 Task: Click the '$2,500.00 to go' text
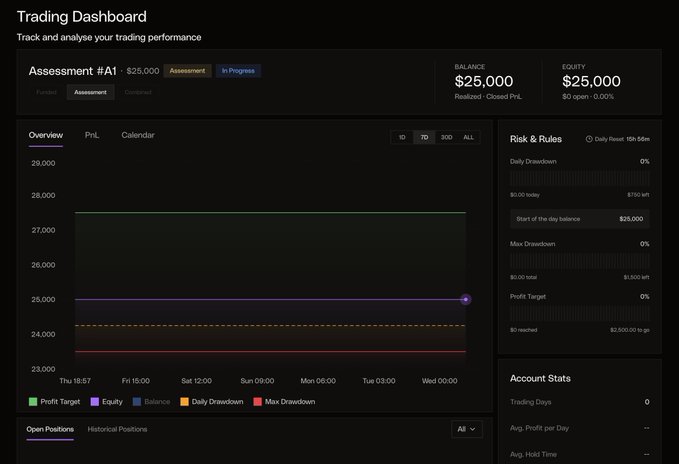[x=630, y=330]
